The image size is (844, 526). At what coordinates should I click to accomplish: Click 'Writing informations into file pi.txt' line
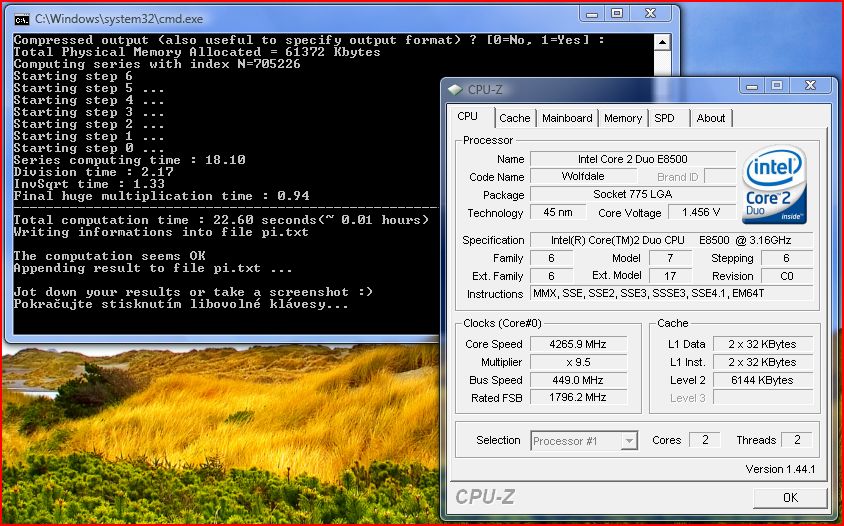161,232
